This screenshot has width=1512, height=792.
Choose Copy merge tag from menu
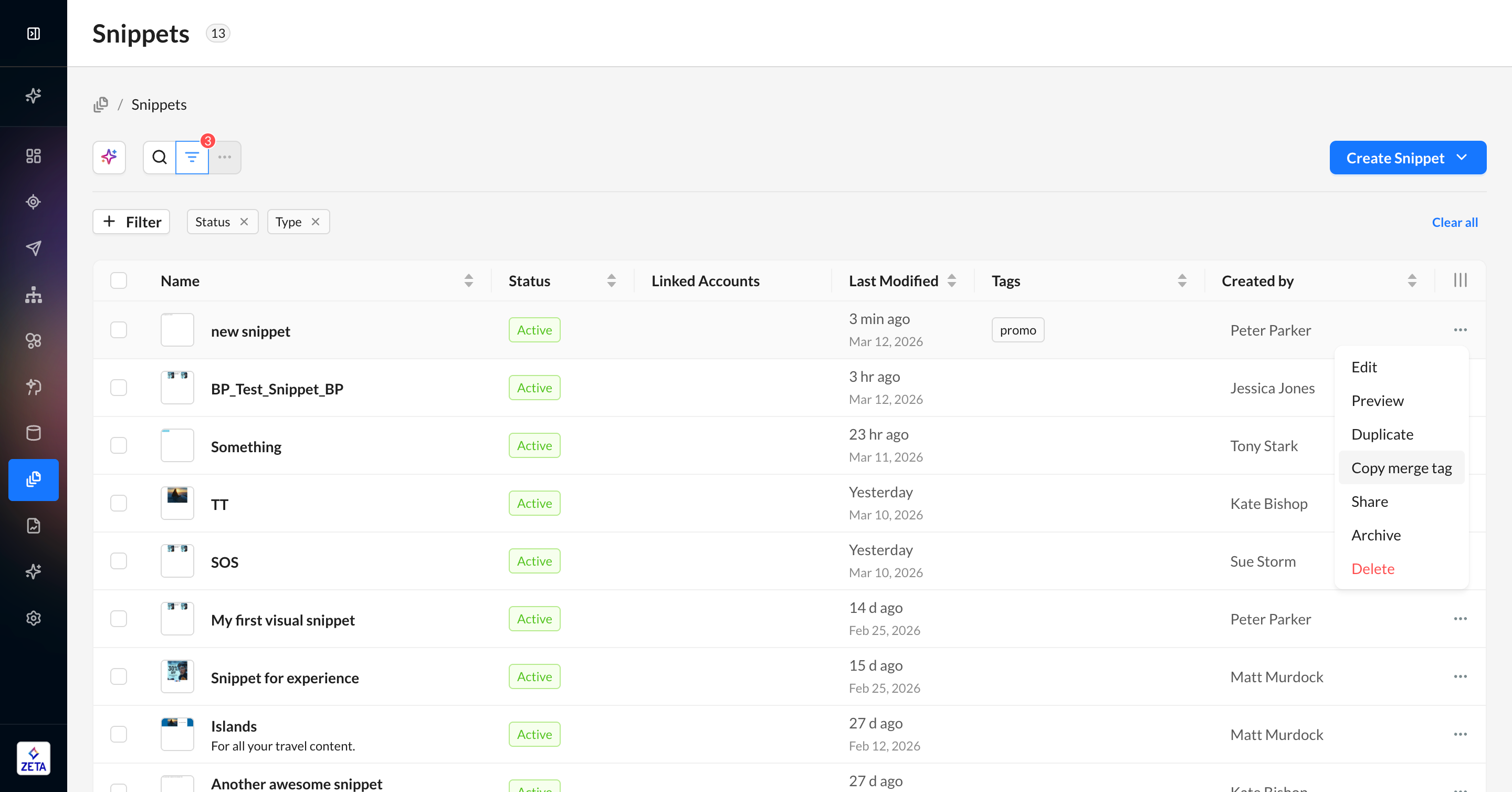tap(1401, 468)
